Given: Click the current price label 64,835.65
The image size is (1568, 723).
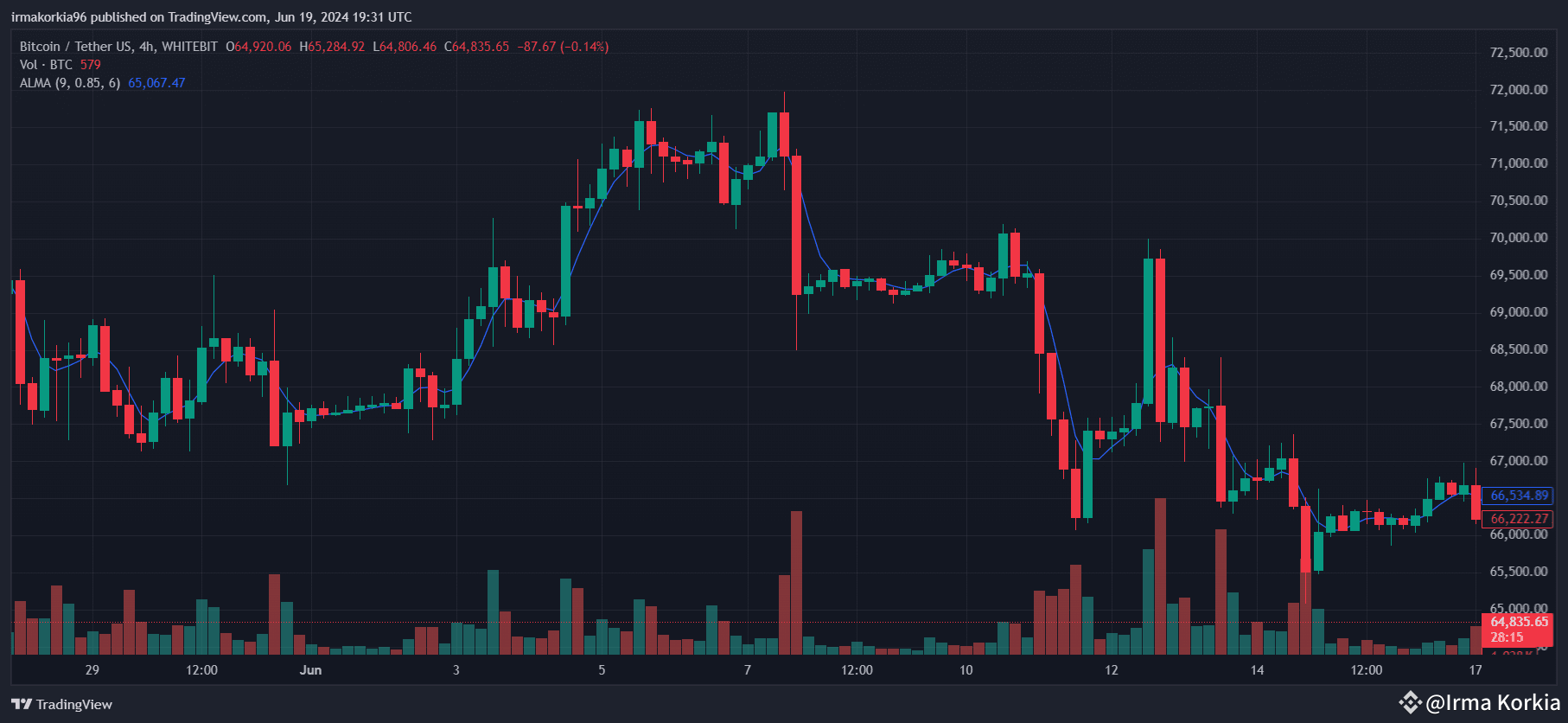Looking at the screenshot, I should [x=1519, y=622].
